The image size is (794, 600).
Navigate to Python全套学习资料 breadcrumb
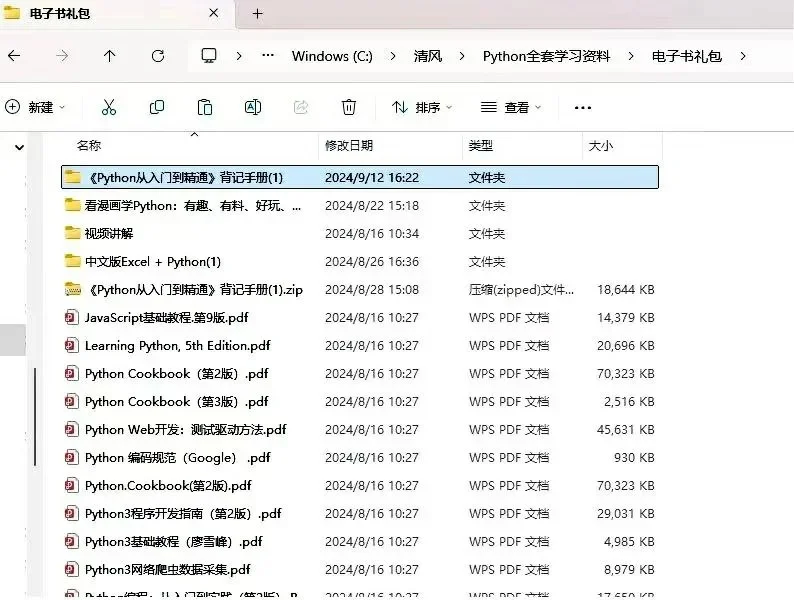coord(546,56)
